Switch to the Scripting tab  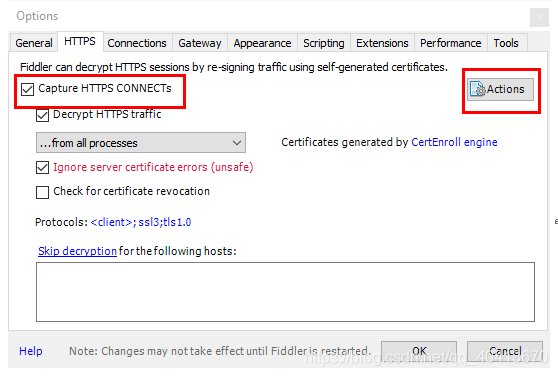(x=323, y=43)
